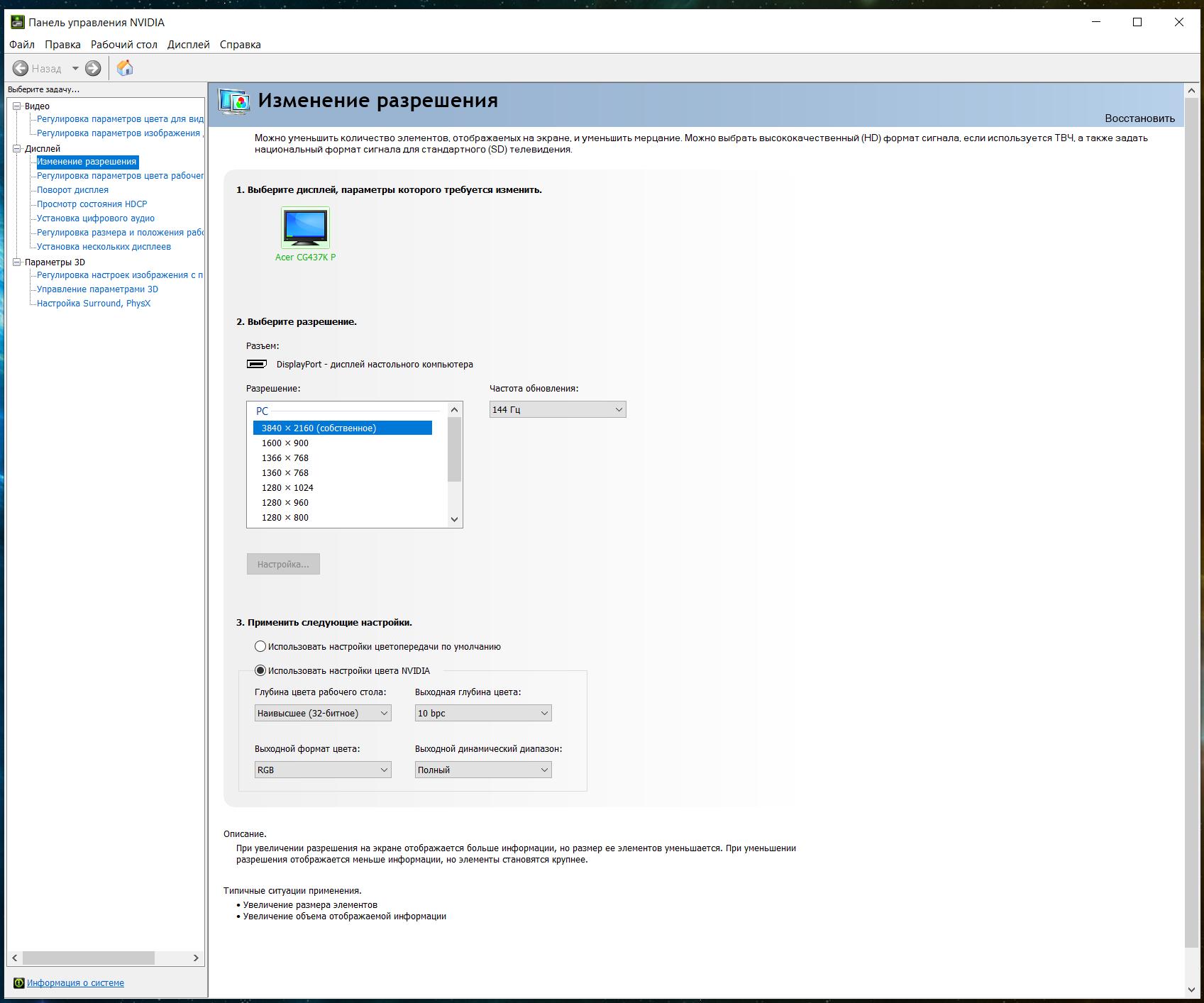The height and width of the screenshot is (1003, 1204).
Task: Open Регулировка параметров цвета рабочего стола
Action: 120,176
